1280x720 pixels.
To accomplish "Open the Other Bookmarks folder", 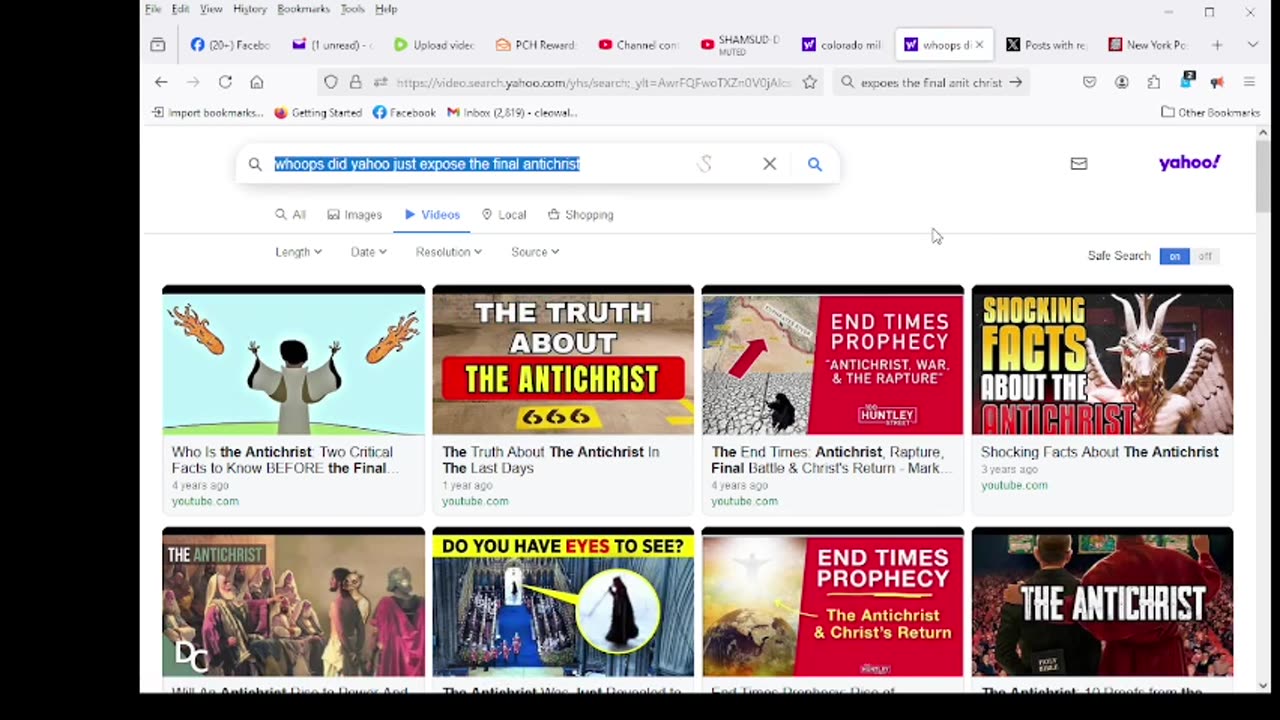I will tap(1210, 113).
